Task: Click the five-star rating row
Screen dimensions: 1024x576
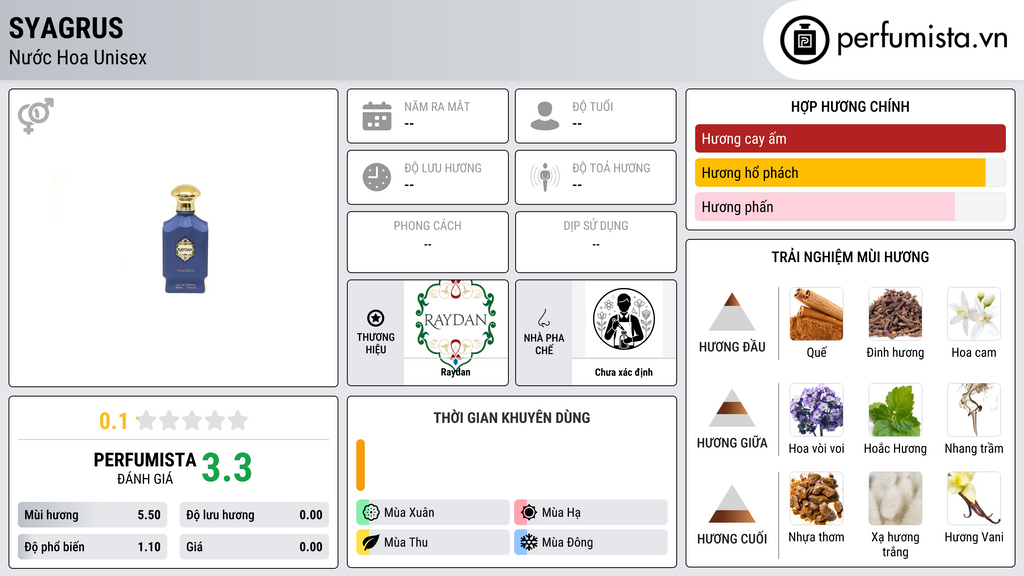Action: pyautogui.click(x=192, y=420)
